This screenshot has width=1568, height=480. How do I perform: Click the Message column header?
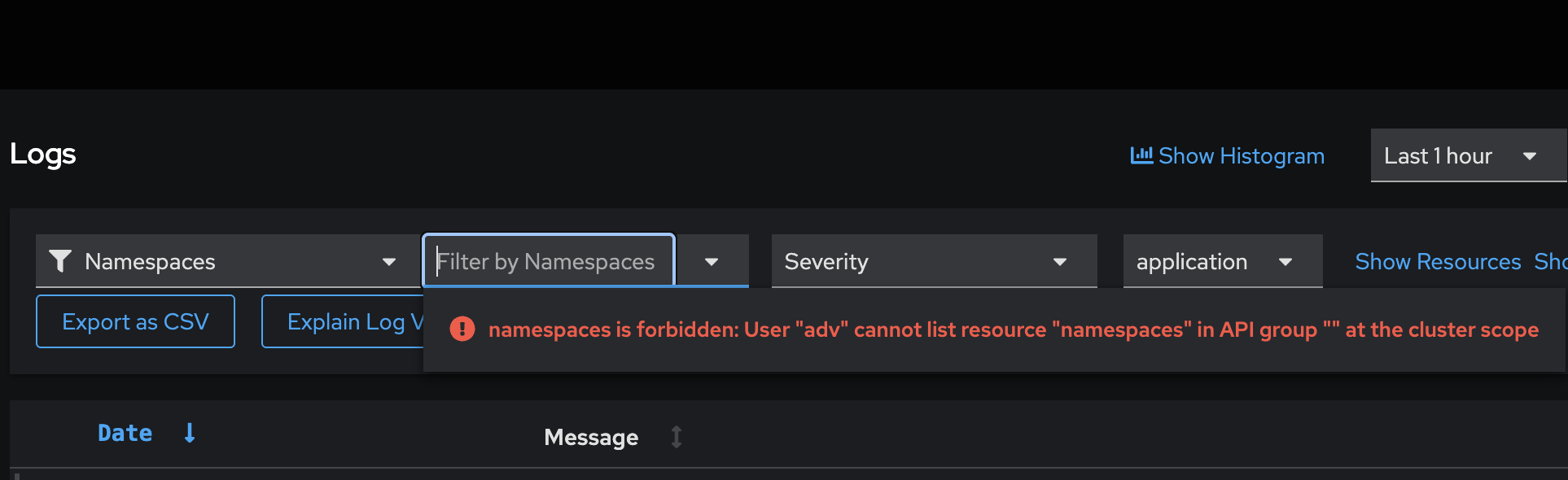coord(591,437)
